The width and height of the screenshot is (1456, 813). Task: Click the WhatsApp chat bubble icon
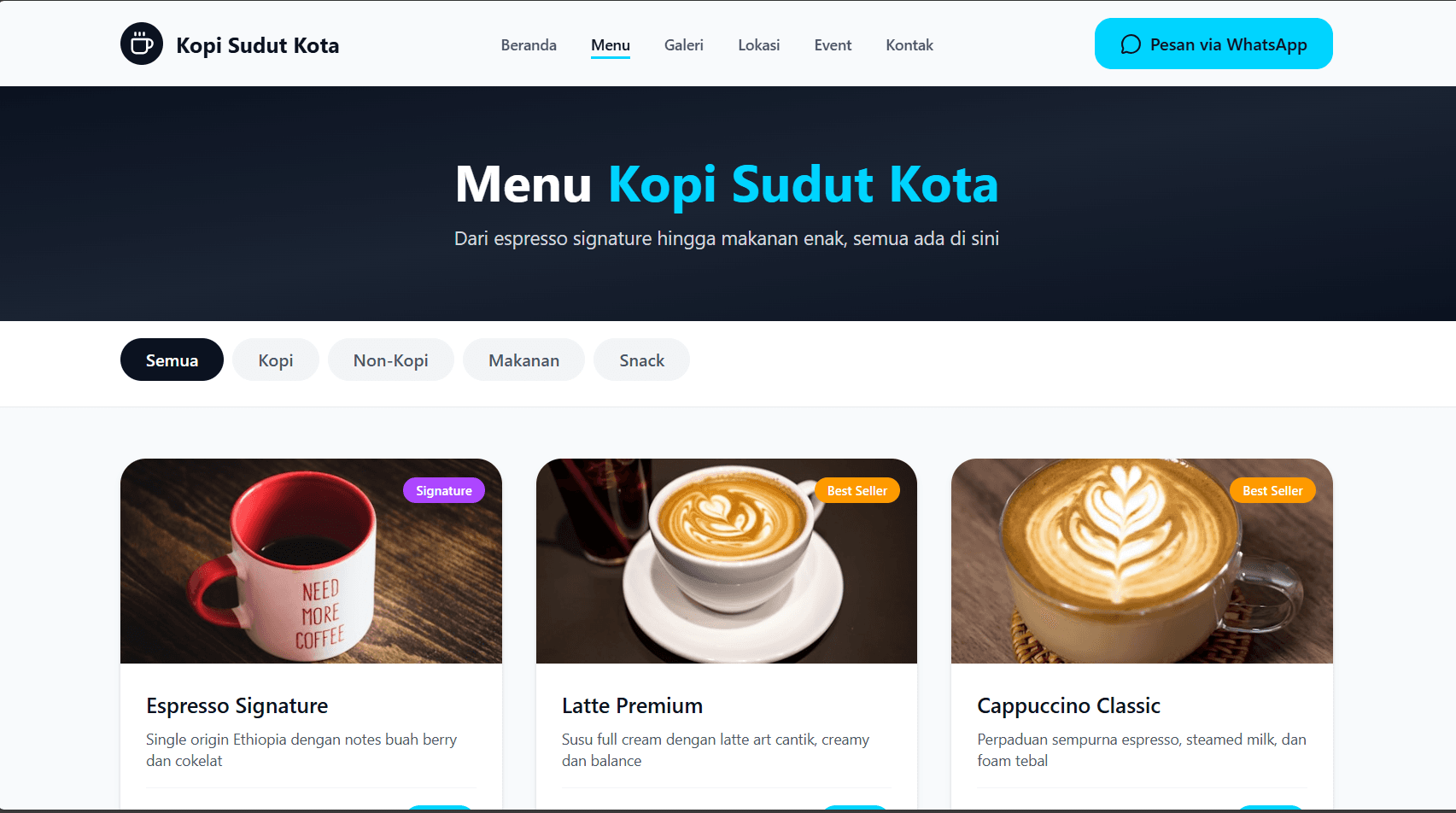[1131, 44]
